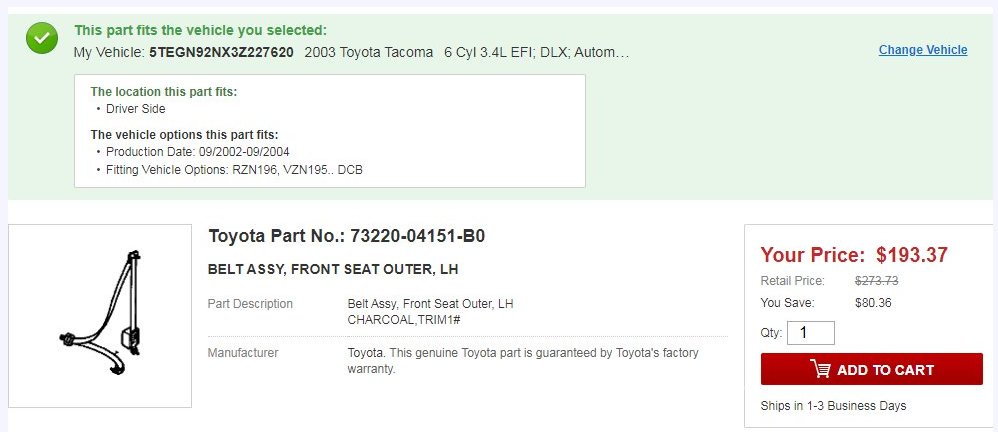Click the struck-through retail price $273.73
Image resolution: width=998 pixels, height=432 pixels.
[876, 281]
